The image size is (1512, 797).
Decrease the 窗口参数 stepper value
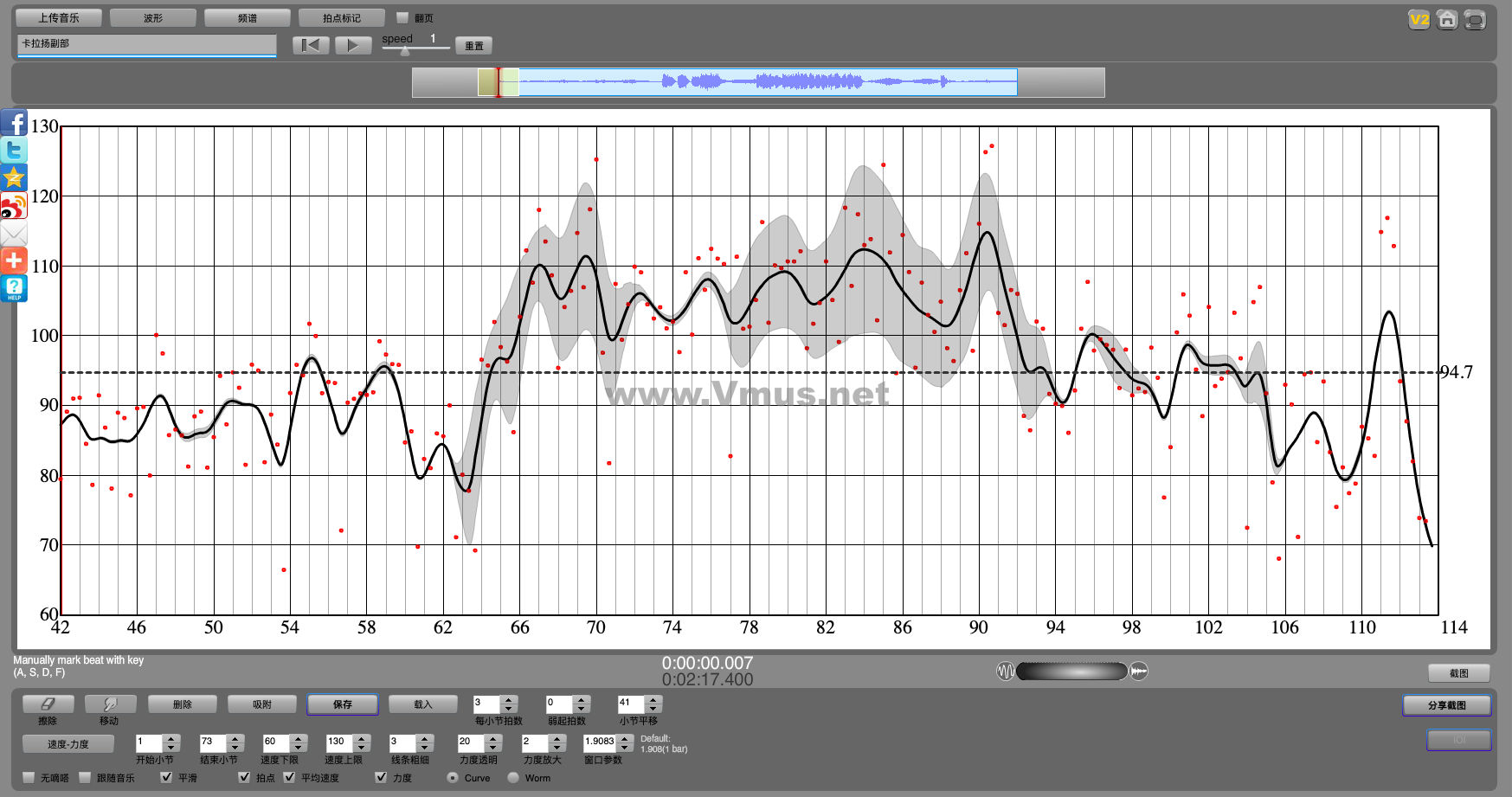click(625, 748)
